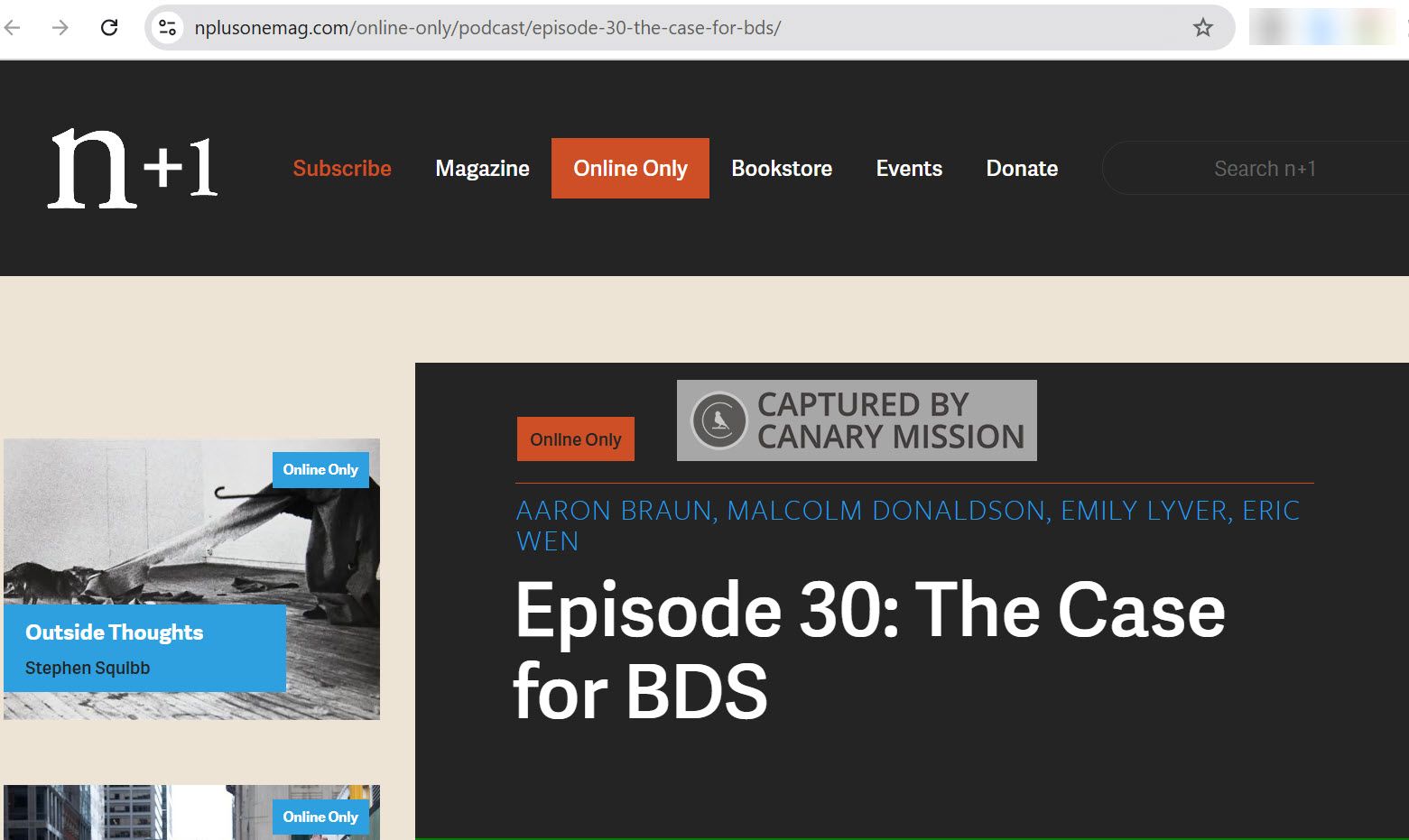Click the URL in the address bar
This screenshot has height=840, width=1409.
point(487,28)
